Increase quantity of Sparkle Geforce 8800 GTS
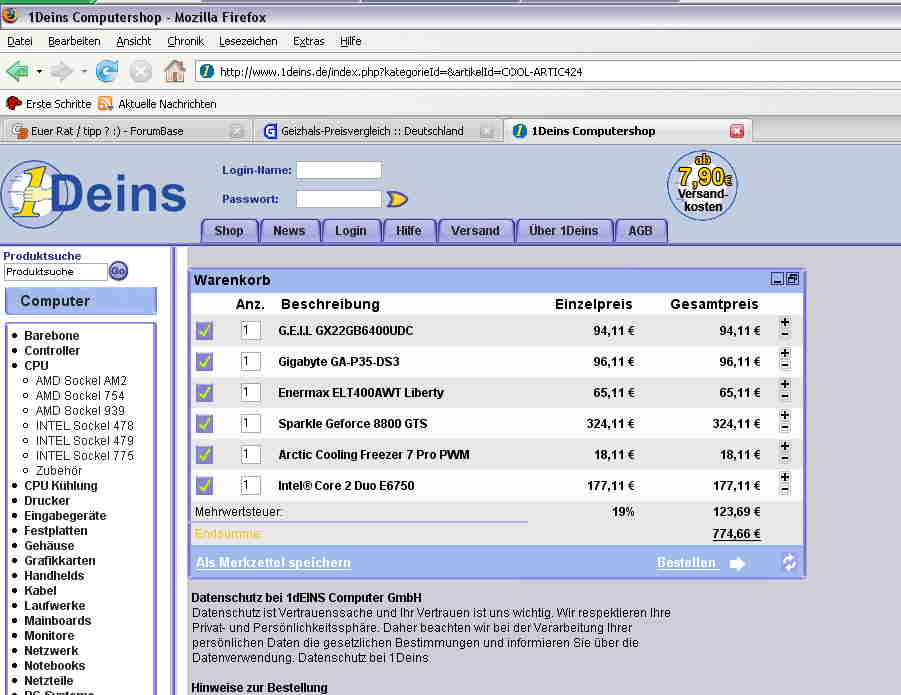The image size is (901, 695). [785, 415]
